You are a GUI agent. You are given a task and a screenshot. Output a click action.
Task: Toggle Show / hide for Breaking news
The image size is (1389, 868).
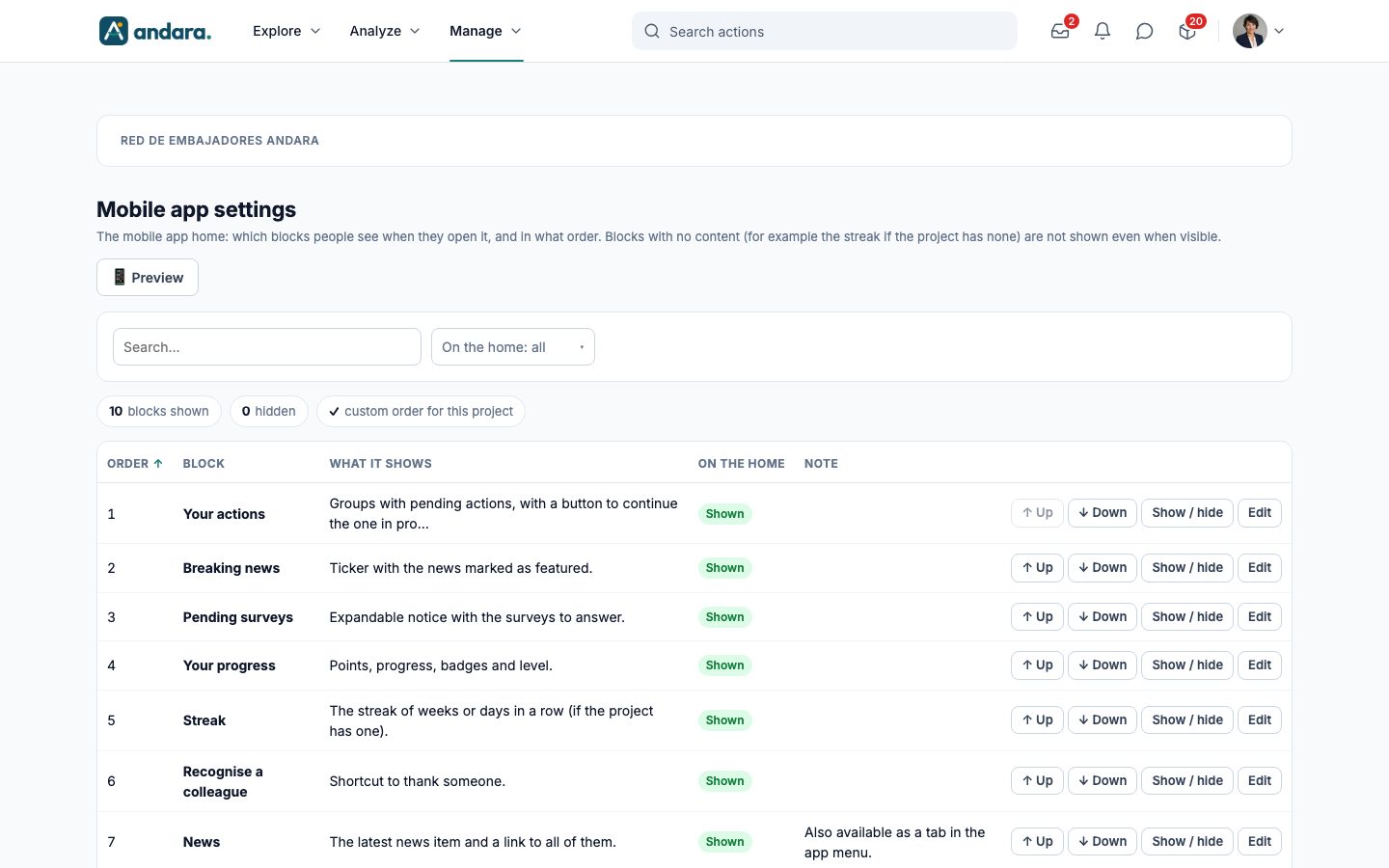tap(1187, 568)
